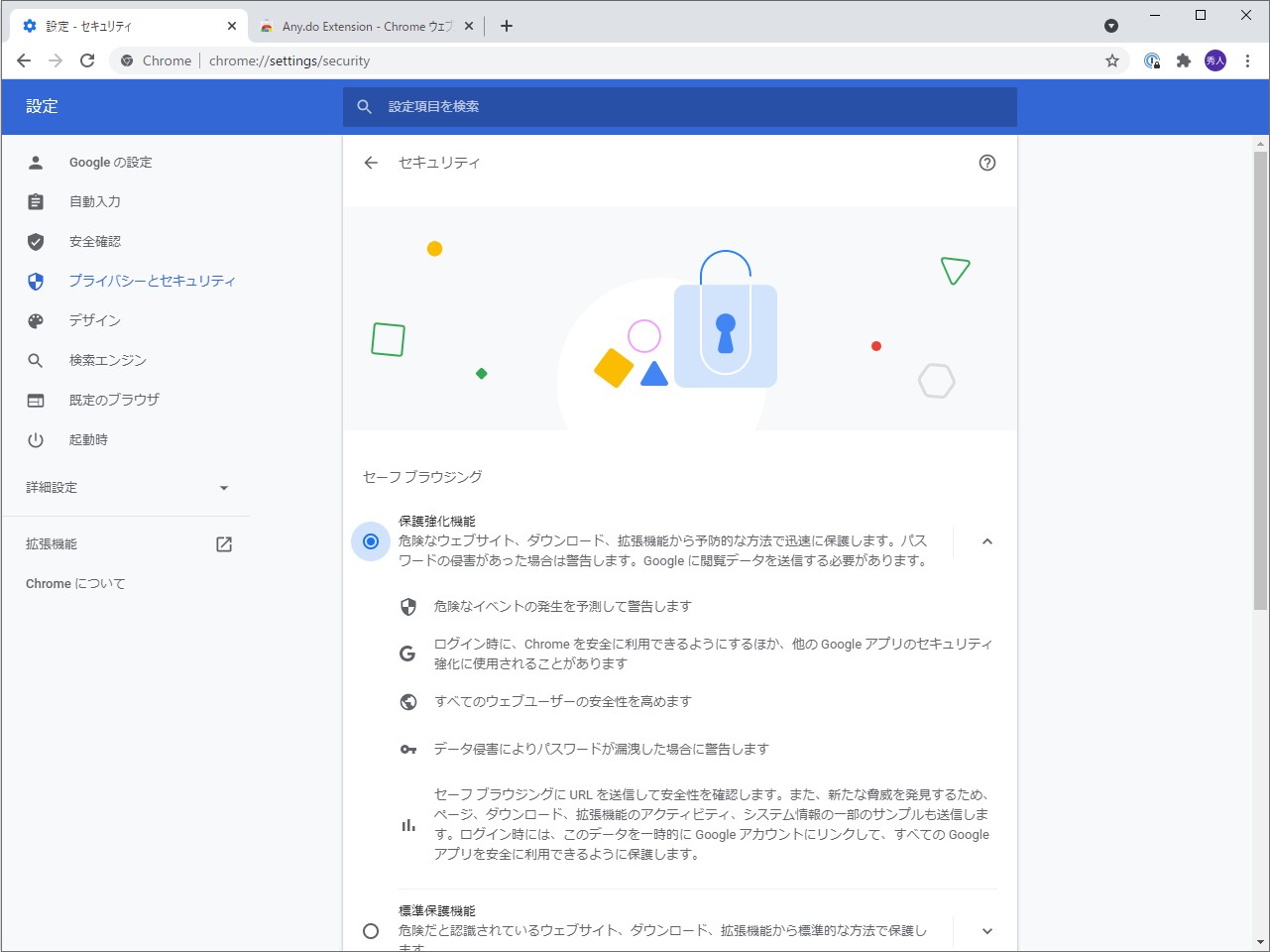Open デザイン settings via the palette icon
Screen dimensions: 1270x952
[x=36, y=320]
